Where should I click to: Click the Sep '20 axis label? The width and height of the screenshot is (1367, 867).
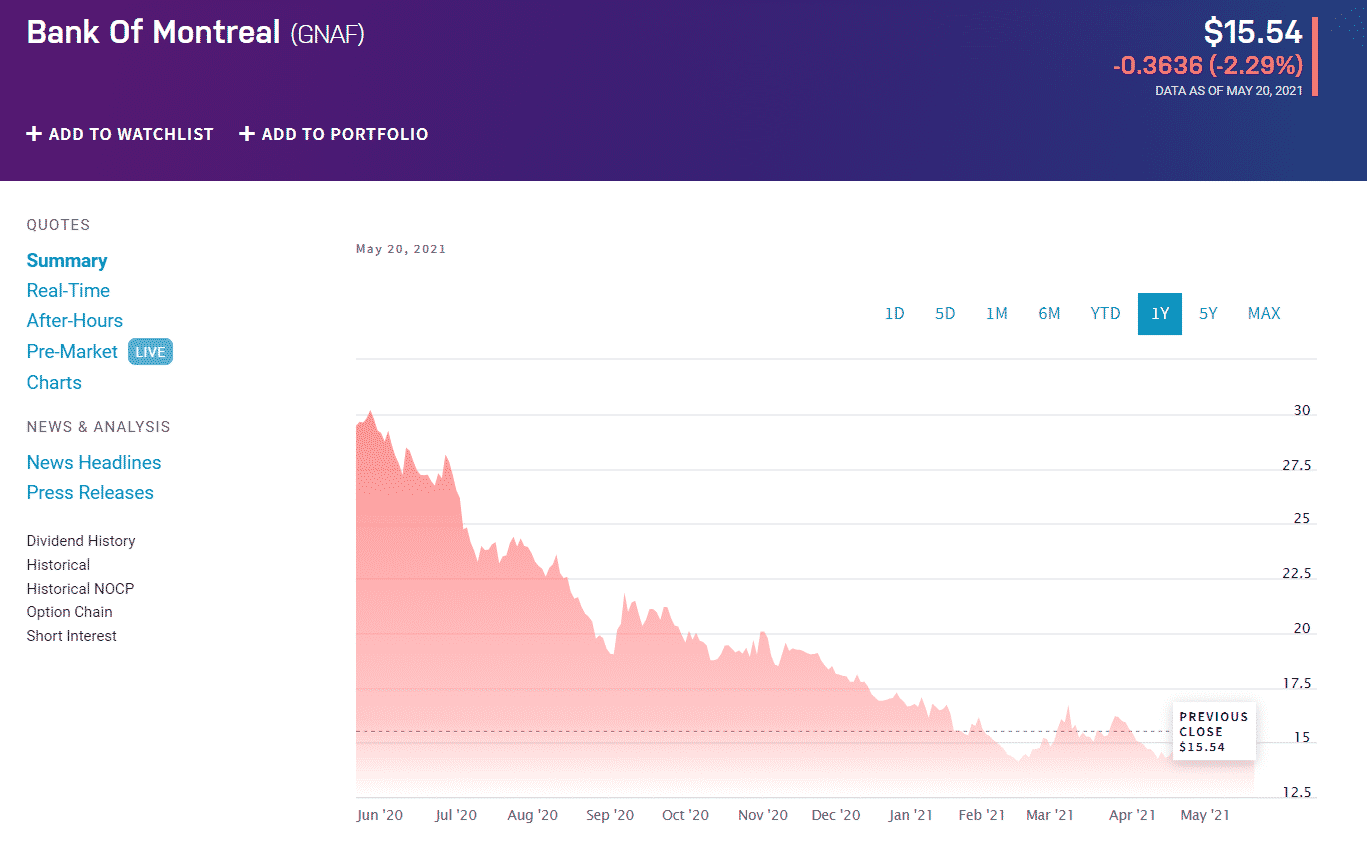(610, 815)
